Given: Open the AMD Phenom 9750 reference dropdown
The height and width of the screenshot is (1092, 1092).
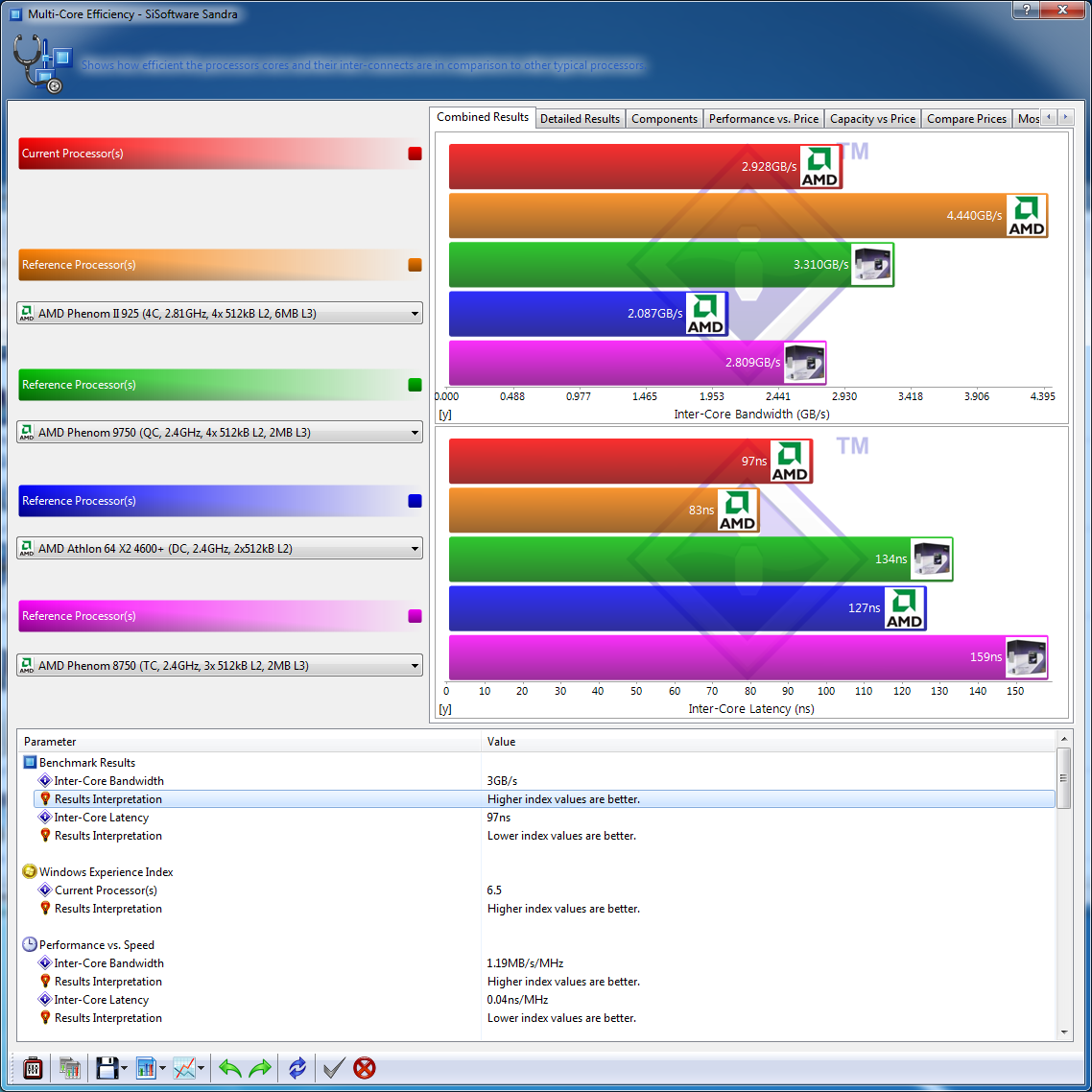Looking at the screenshot, I should point(220,433).
